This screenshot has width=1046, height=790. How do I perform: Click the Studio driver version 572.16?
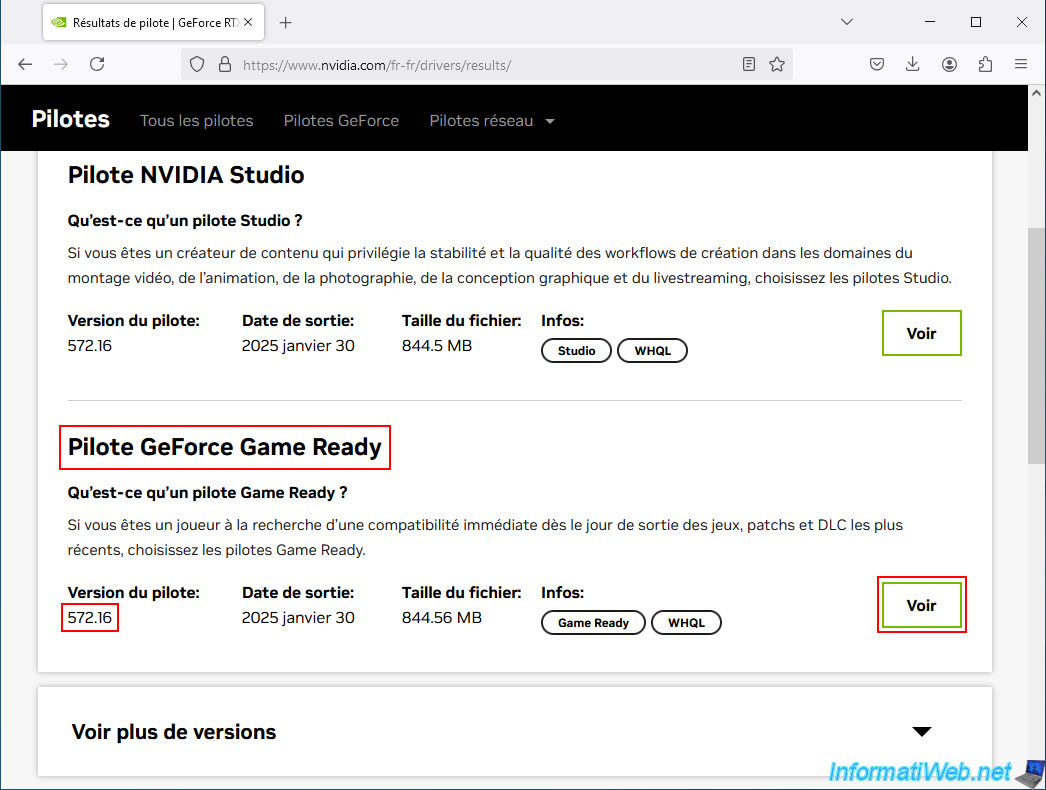[89, 346]
